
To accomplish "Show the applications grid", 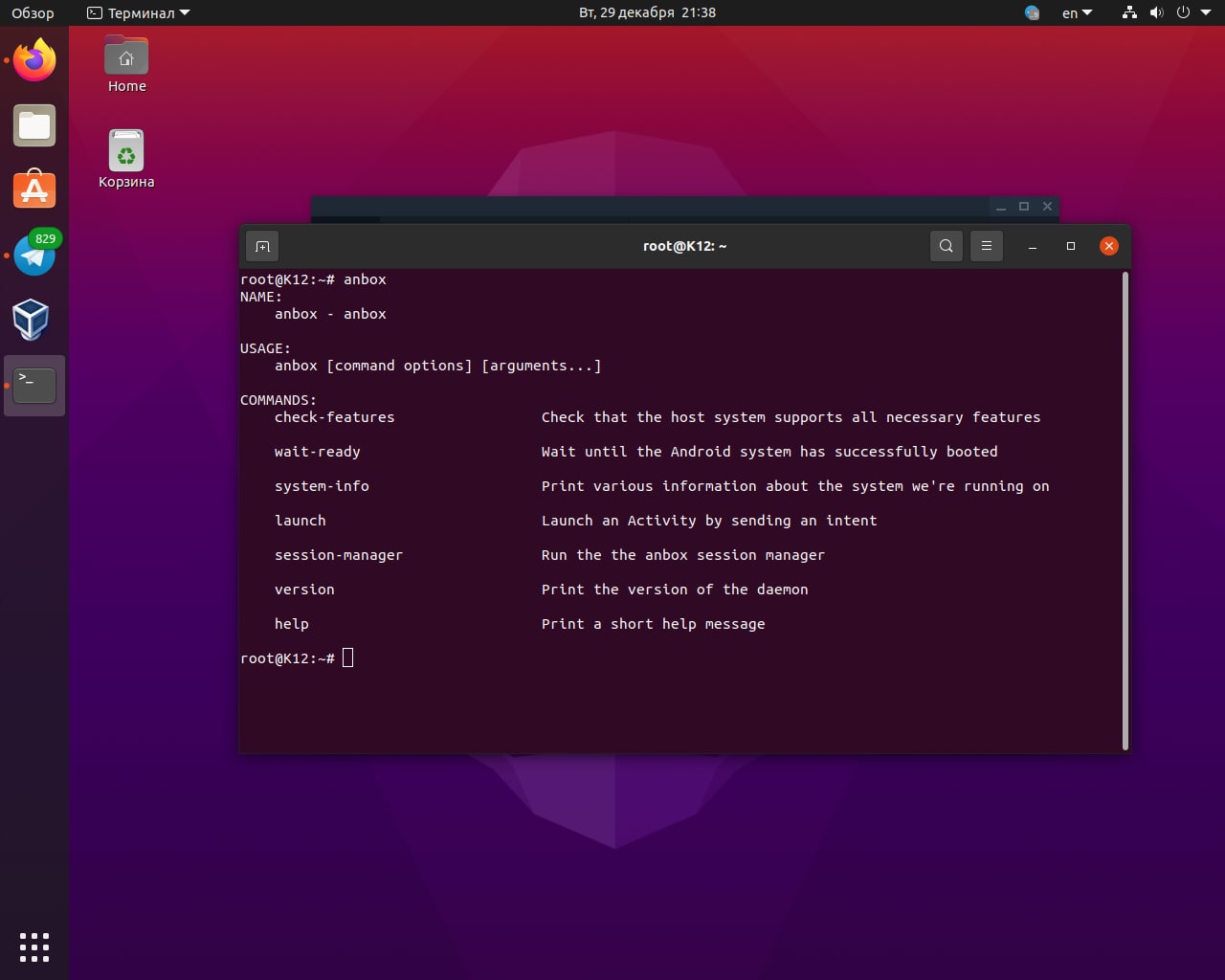I will (34, 947).
